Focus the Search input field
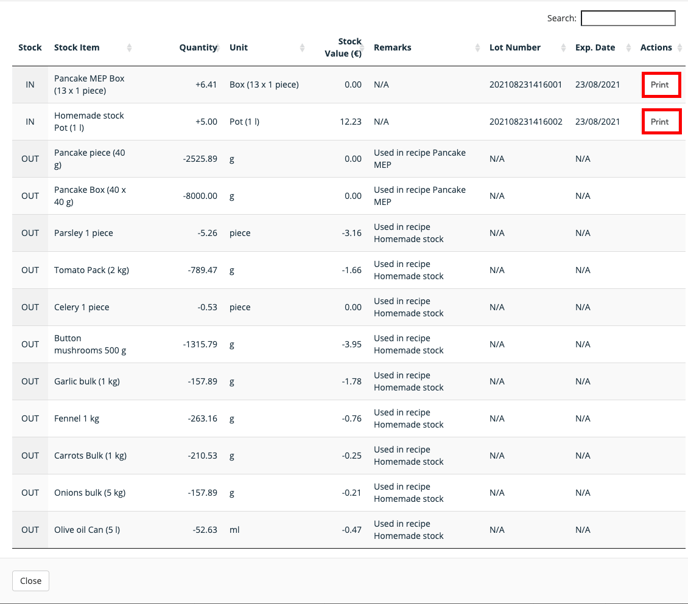Screen dimensions: 688x604 click(628, 18)
